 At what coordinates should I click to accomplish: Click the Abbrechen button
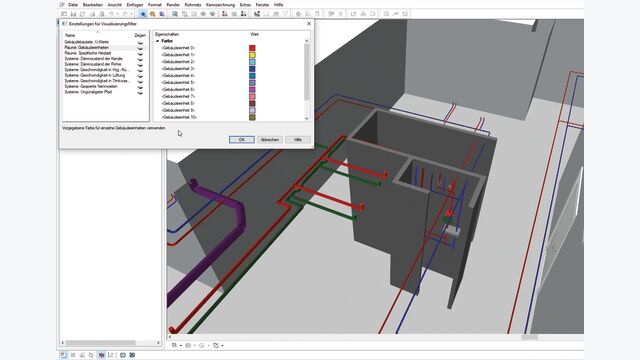tap(270, 140)
